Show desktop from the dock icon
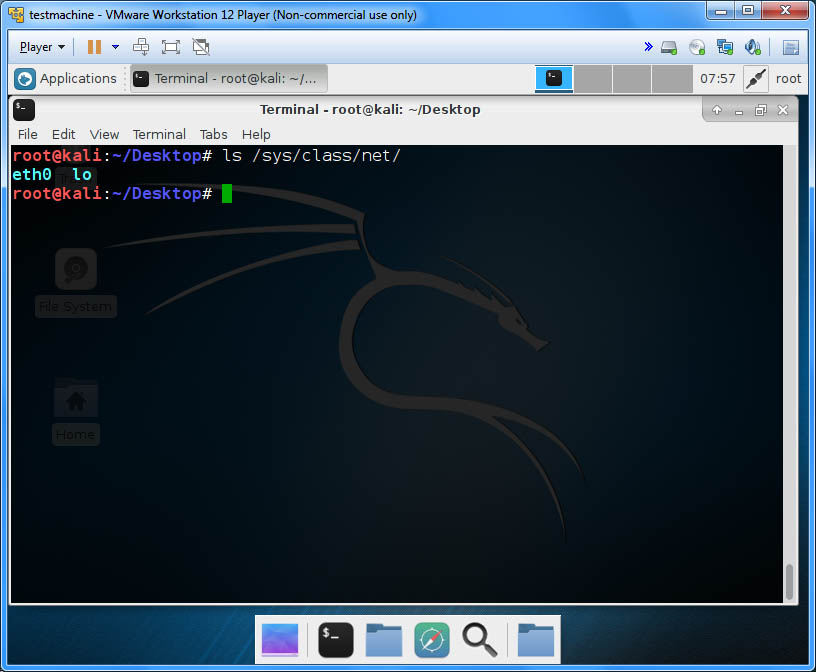 (x=280, y=640)
